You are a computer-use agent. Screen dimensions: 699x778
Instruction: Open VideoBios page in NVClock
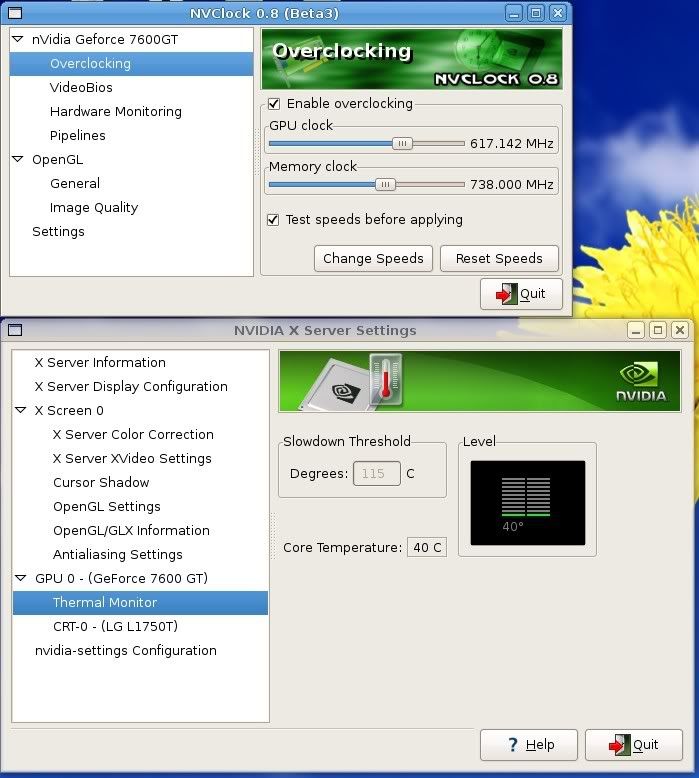pyautogui.click(x=81, y=87)
